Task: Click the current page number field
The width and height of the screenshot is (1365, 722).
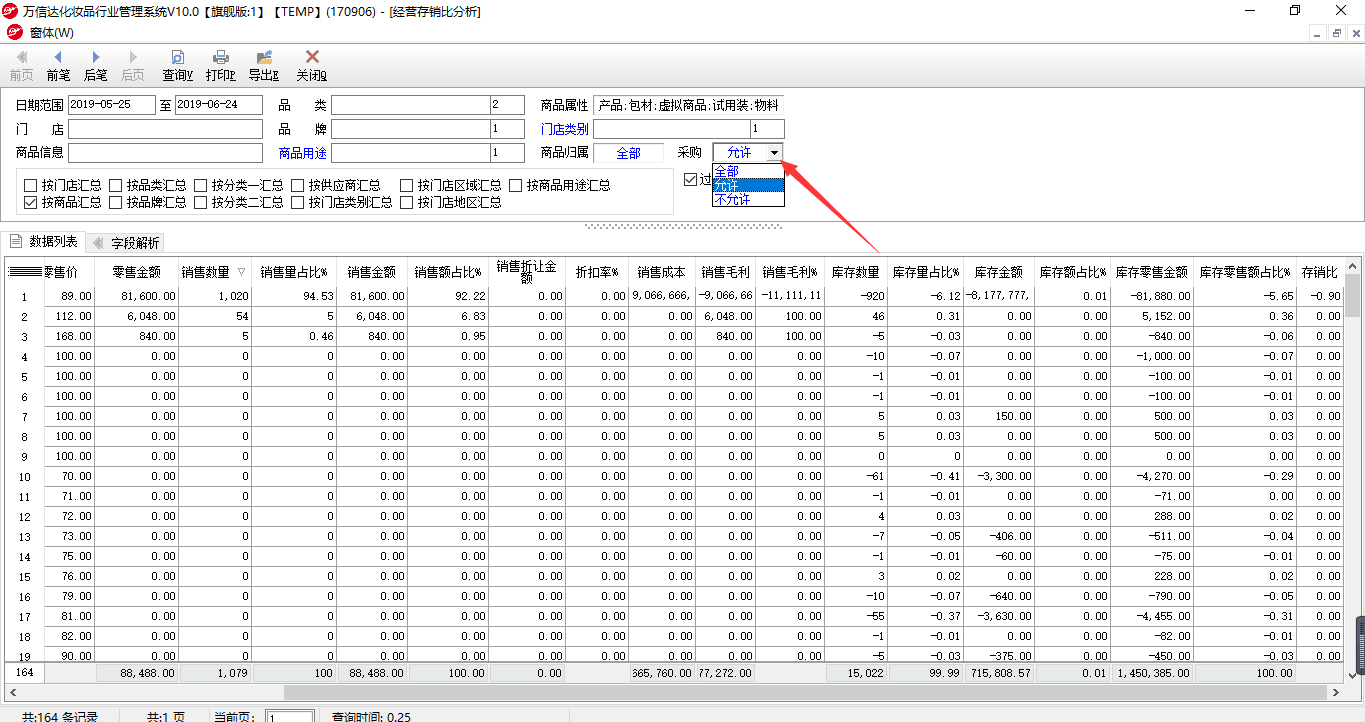Action: (x=290, y=716)
